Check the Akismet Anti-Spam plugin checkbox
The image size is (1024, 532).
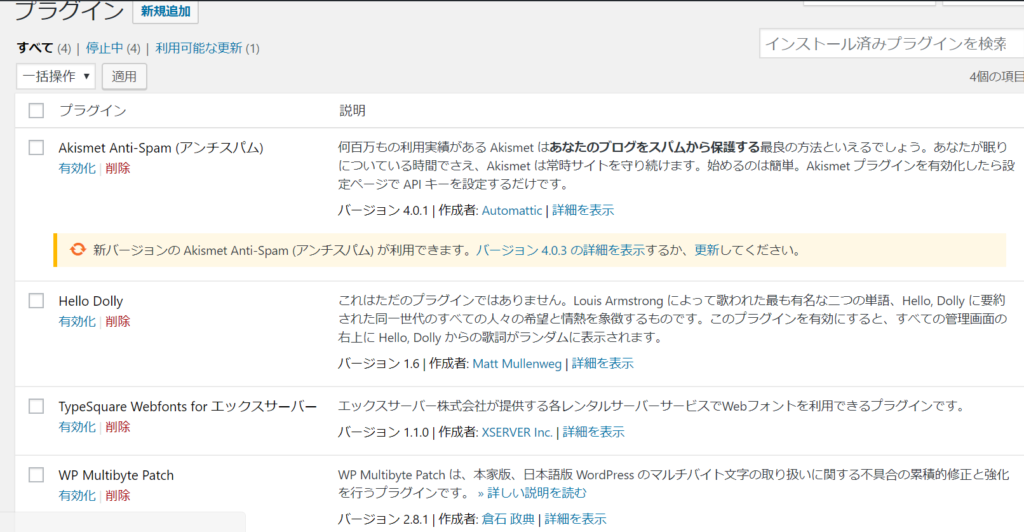(x=37, y=148)
